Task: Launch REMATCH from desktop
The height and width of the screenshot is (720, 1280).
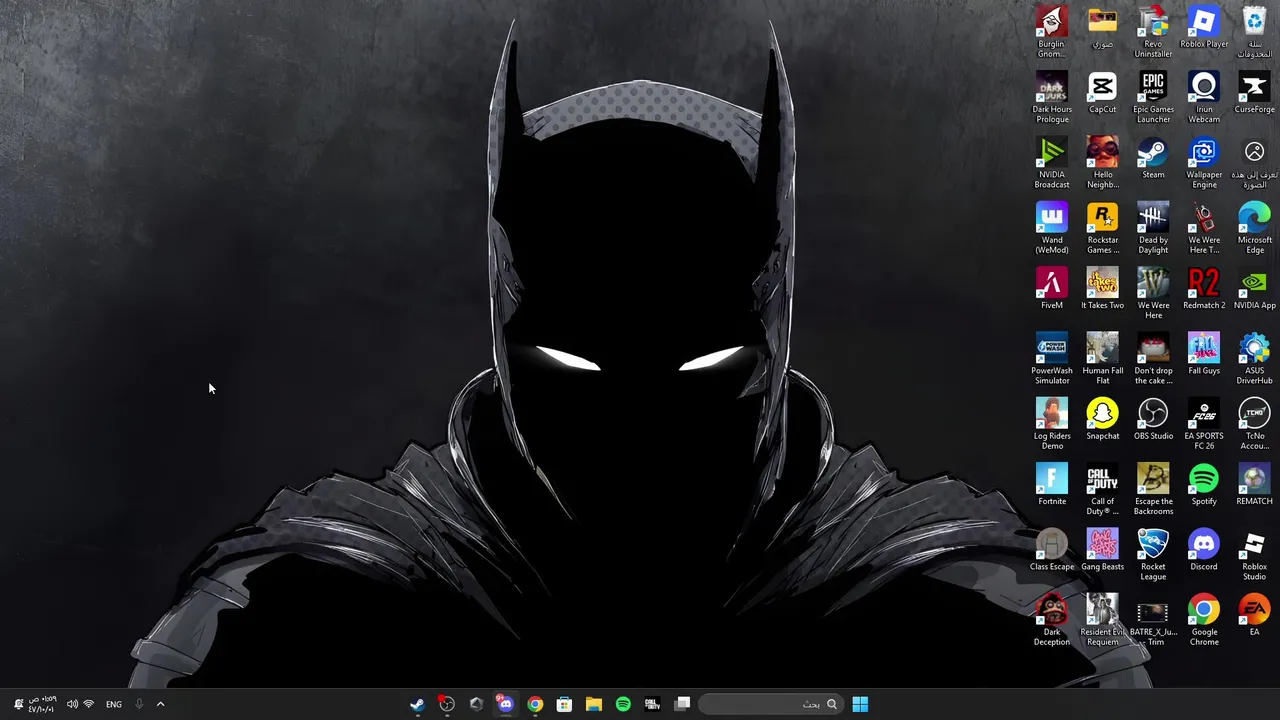Action: coord(1254,485)
